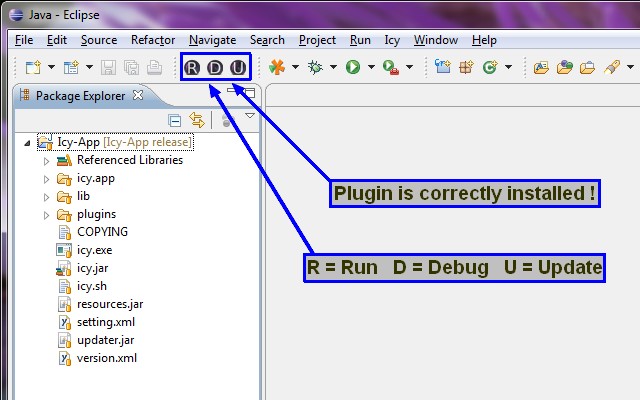
Task: Click the orange star toolbar icon
Action: [277, 67]
